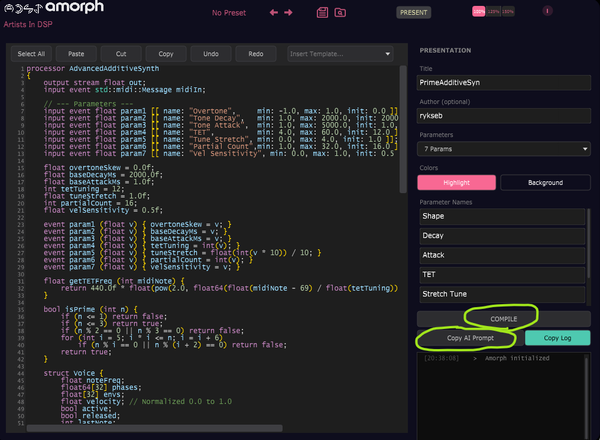Toggle the PRESENT mode button
This screenshot has height=440, width=600.
[413, 13]
